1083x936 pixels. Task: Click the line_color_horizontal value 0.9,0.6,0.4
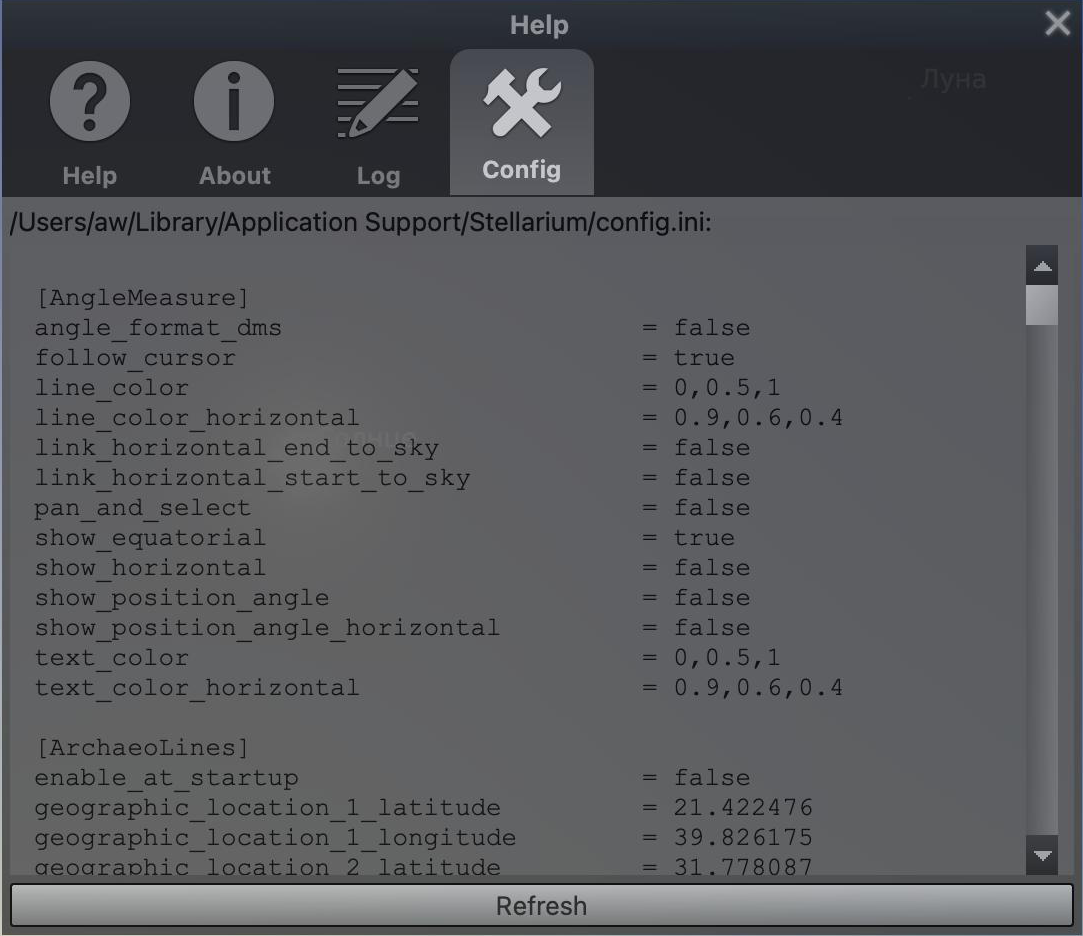[758, 418]
